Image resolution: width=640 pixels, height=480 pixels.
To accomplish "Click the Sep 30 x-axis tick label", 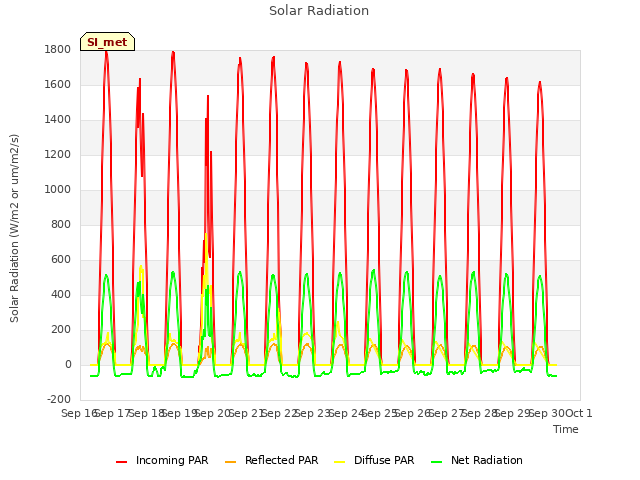I will pos(547,413).
